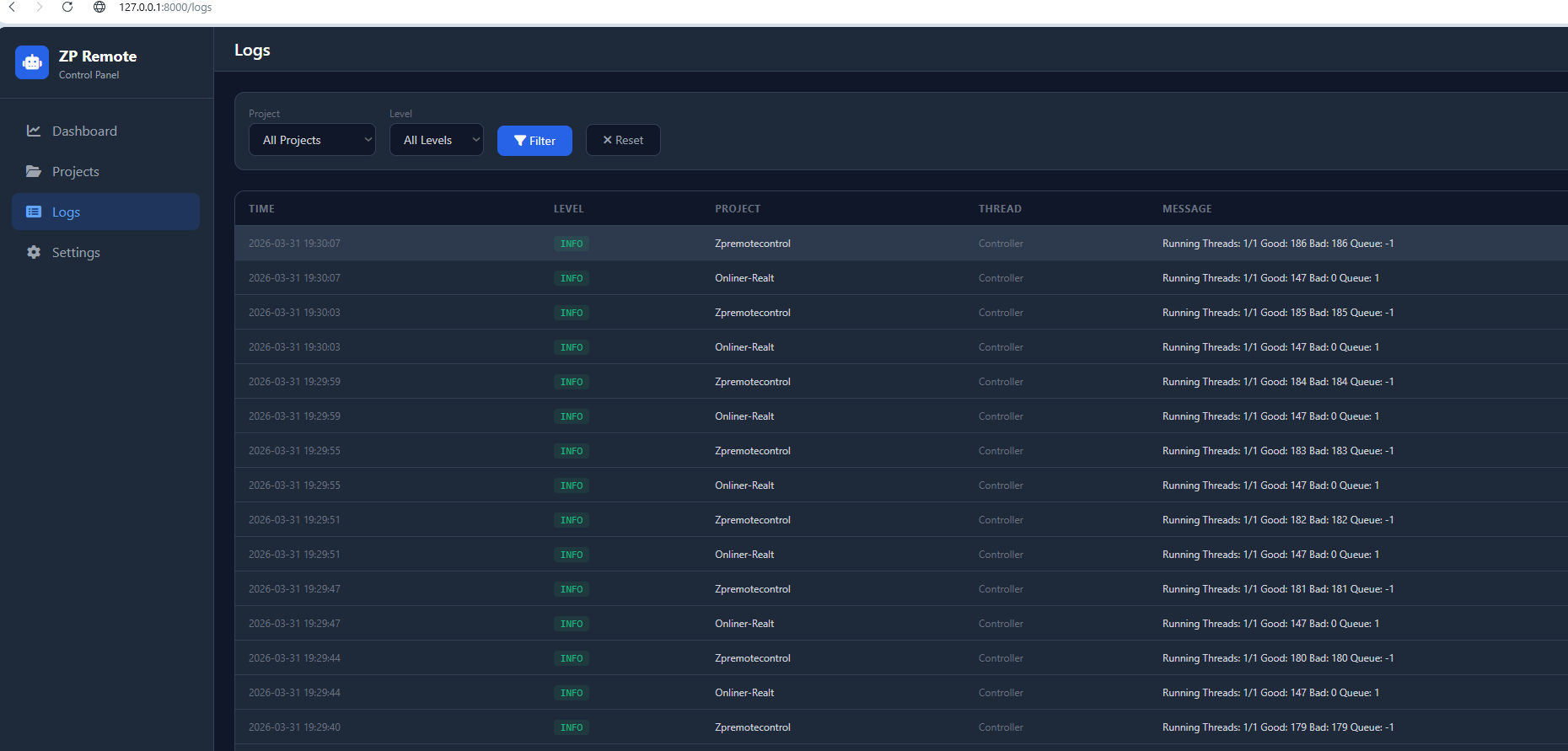The width and height of the screenshot is (1568, 751).
Task: Open the Settings page
Action: click(x=106, y=252)
